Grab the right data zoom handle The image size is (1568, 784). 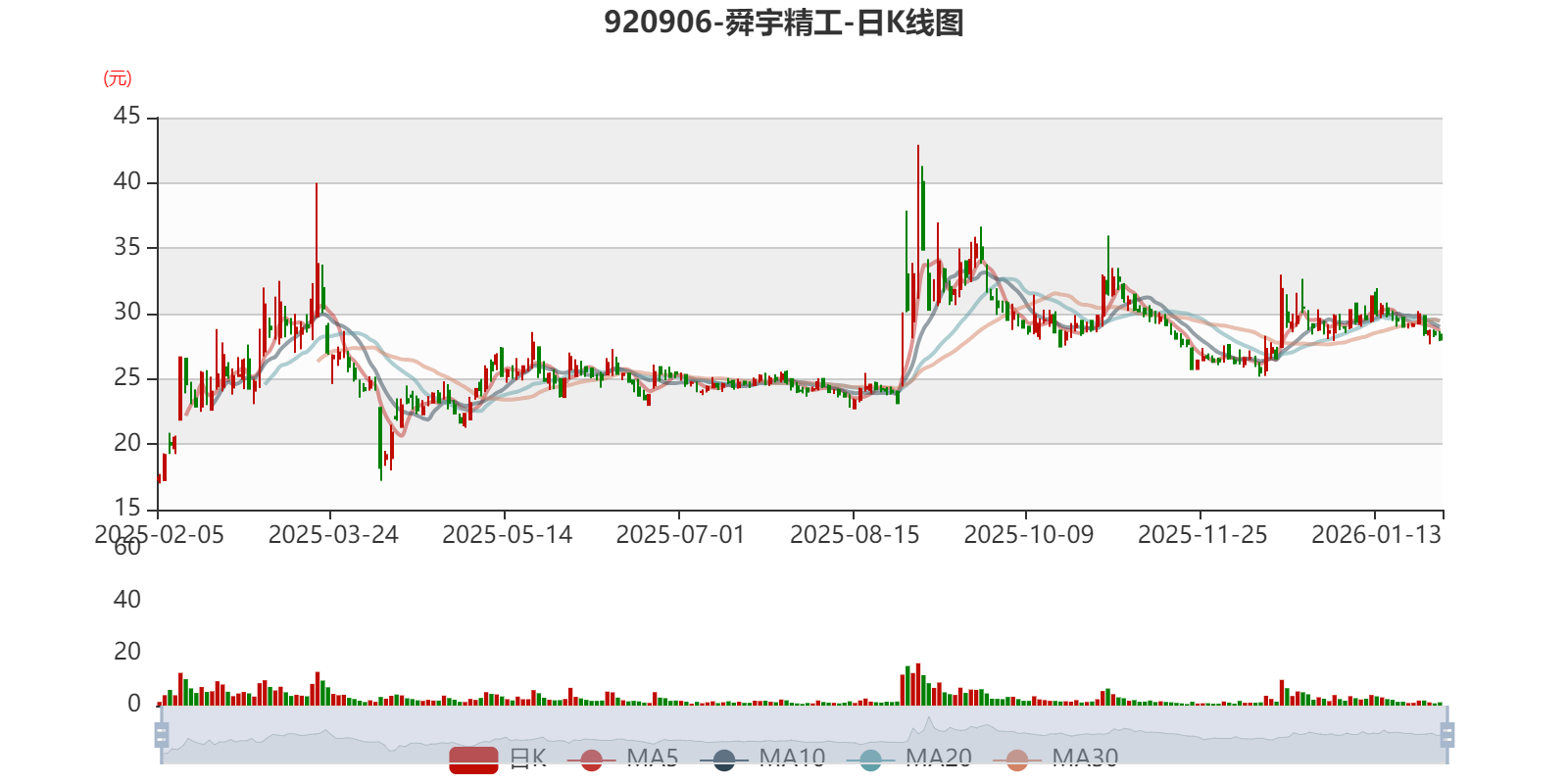click(1447, 734)
